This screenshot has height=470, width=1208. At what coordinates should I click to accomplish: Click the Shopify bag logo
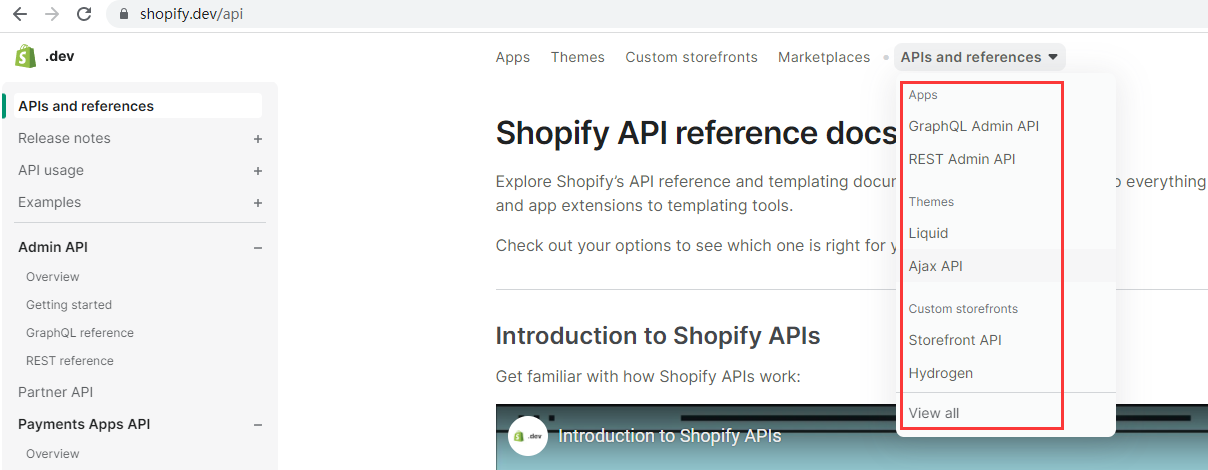26,56
